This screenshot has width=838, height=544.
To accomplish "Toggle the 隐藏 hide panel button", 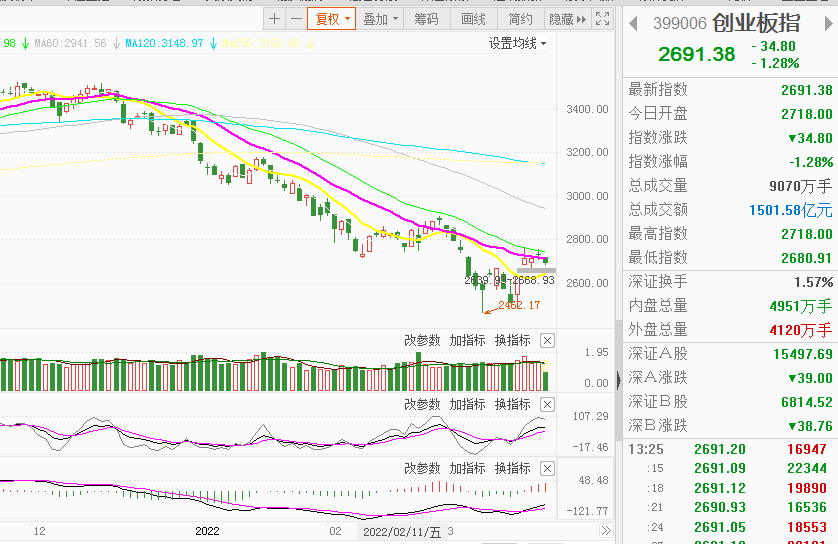I will coord(568,19).
